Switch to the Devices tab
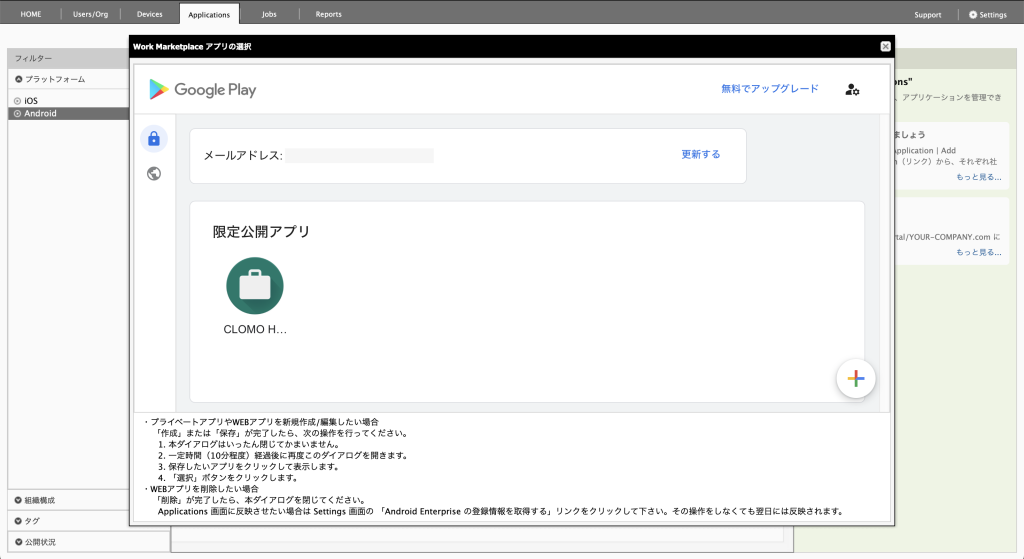 [x=149, y=15]
